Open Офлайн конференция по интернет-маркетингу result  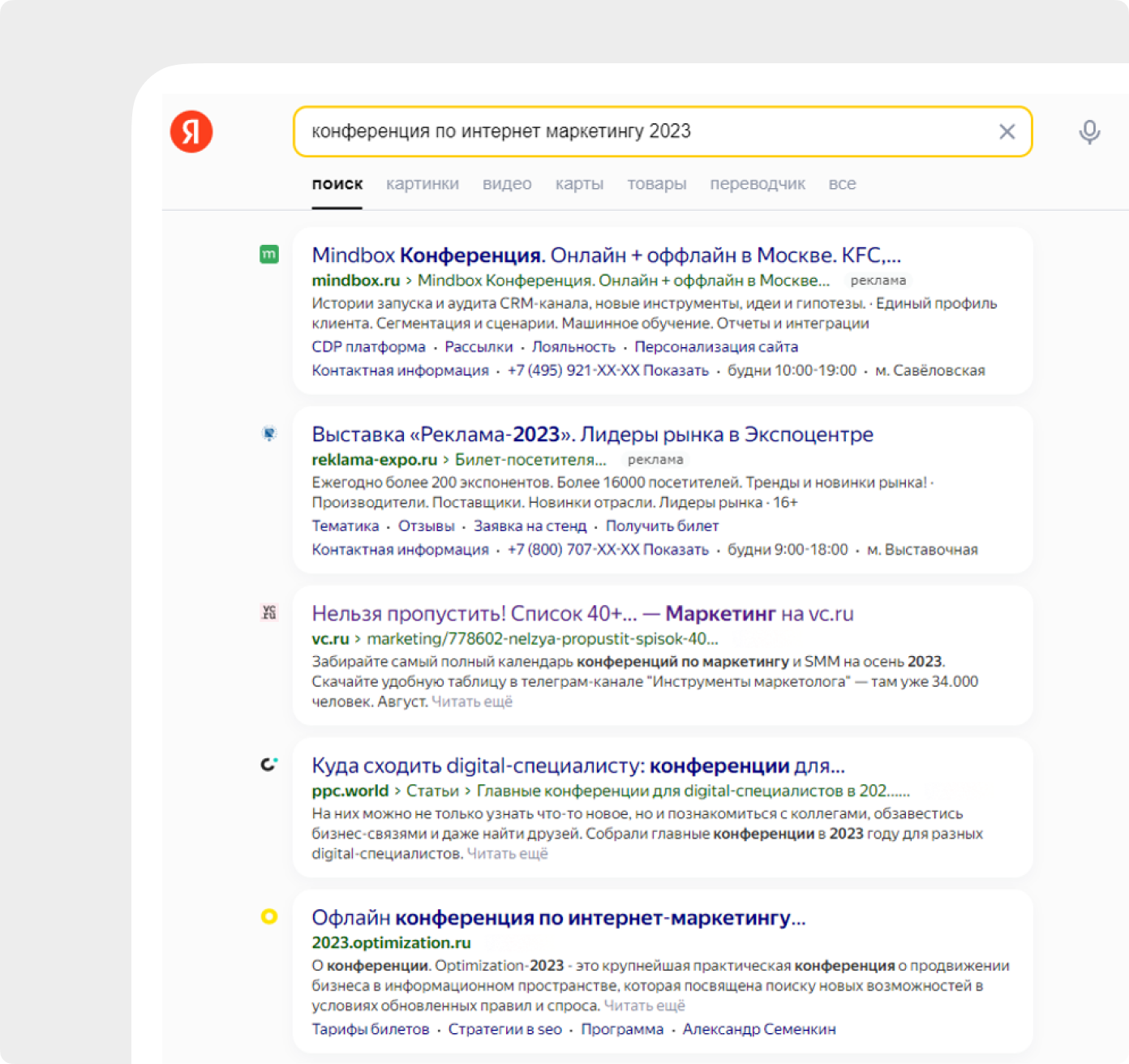559,918
